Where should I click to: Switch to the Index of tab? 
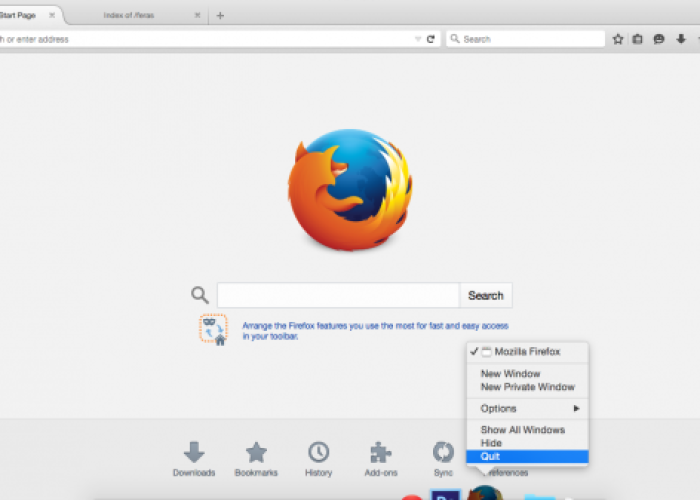click(129, 15)
